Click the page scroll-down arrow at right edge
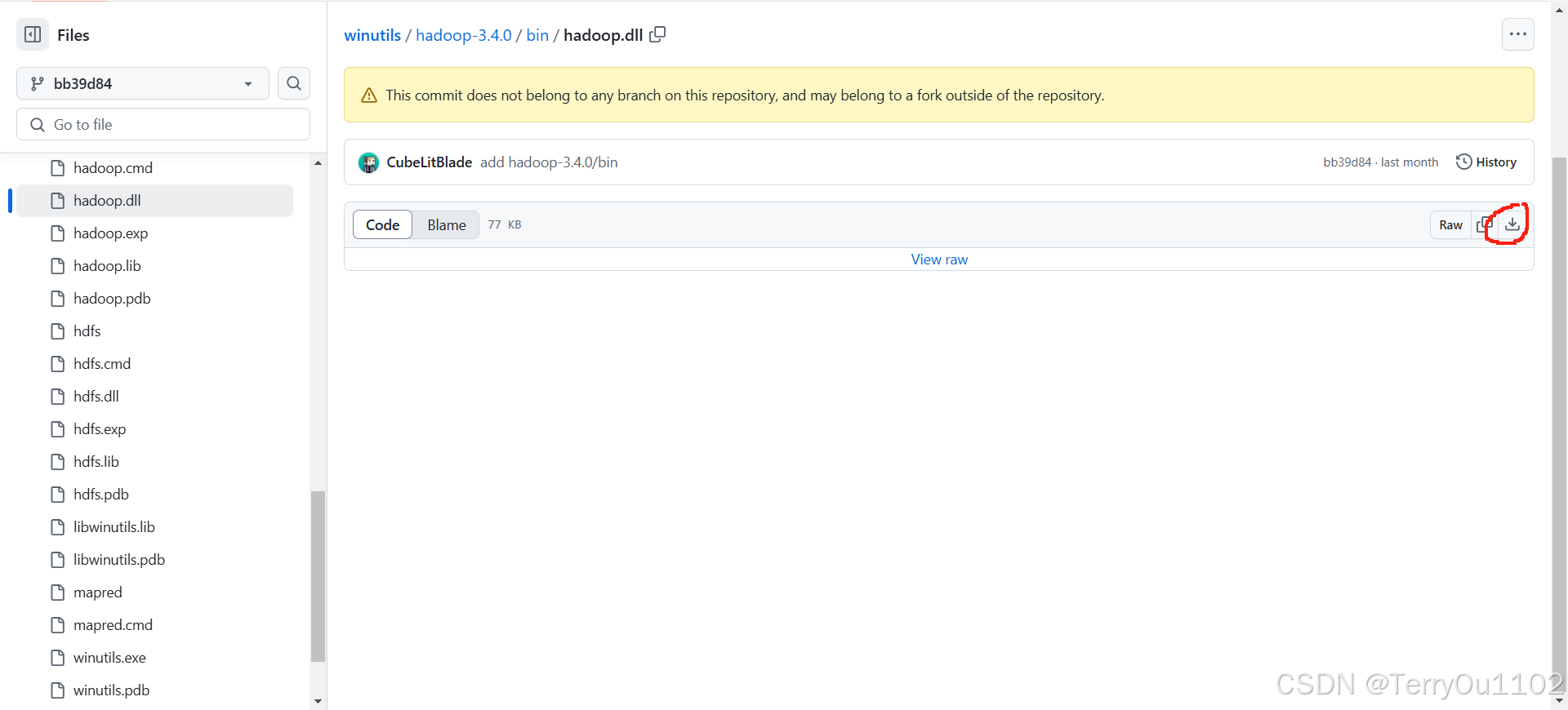Screen dimensions: 1568x710 click(1559, 701)
